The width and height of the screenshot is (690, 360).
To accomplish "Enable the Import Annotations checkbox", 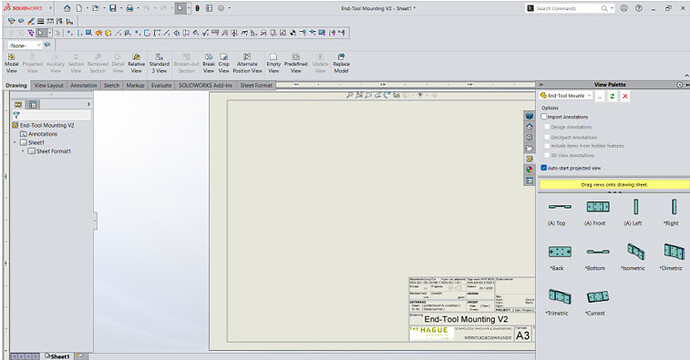I will tap(544, 117).
